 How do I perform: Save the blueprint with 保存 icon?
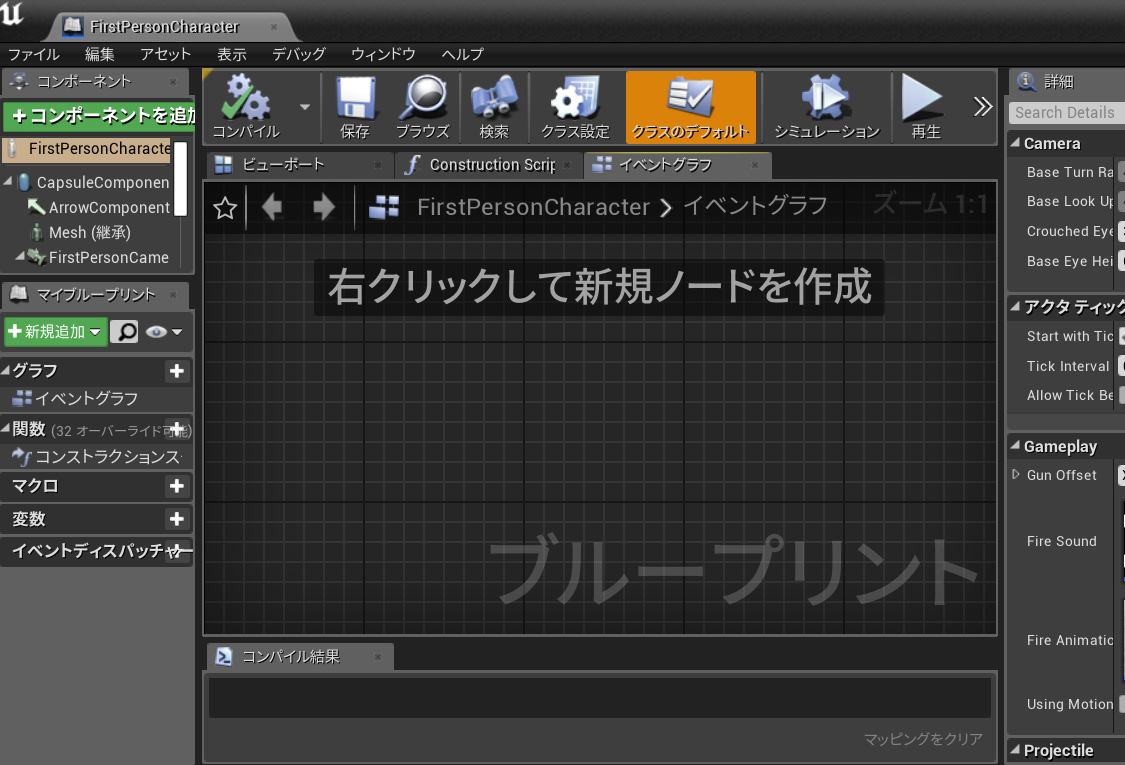coord(355,106)
